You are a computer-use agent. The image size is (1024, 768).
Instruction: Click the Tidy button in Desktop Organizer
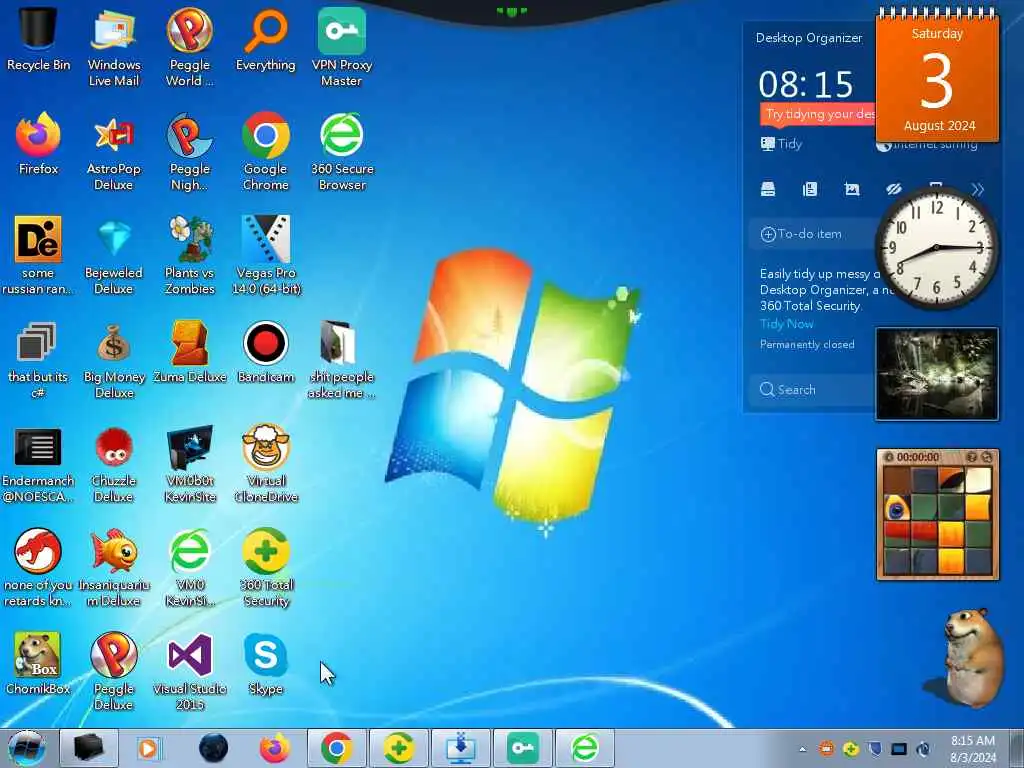[781, 144]
